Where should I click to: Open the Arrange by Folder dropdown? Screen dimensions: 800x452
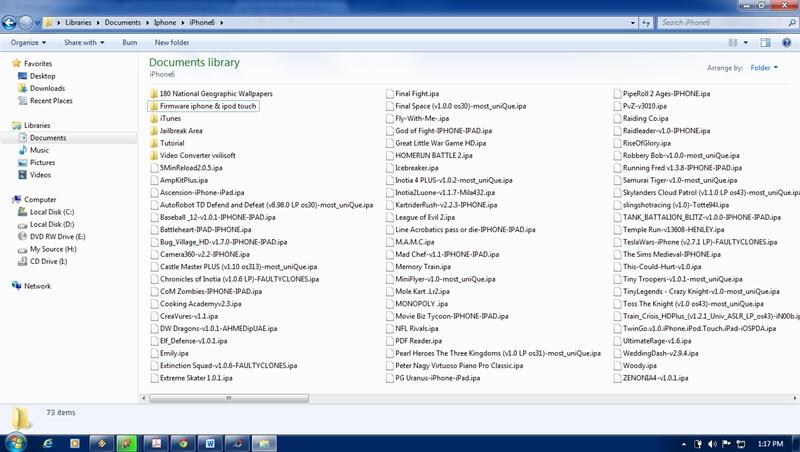point(764,67)
